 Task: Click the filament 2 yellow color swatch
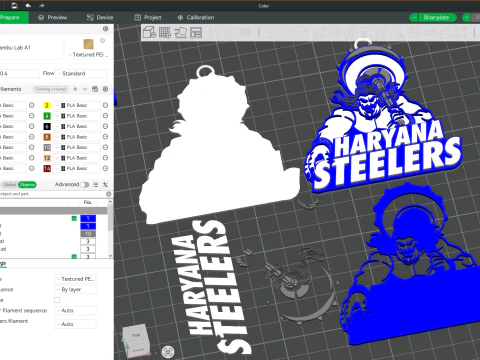point(47,105)
